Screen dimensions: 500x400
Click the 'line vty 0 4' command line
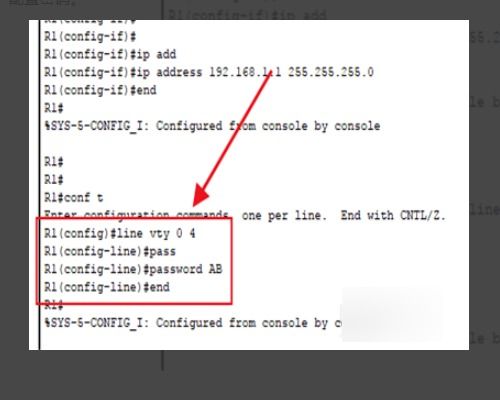(x=120, y=234)
